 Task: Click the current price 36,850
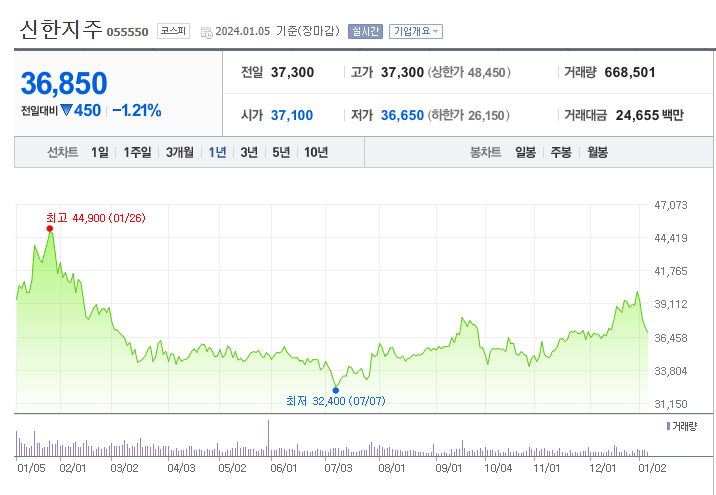click(x=64, y=84)
